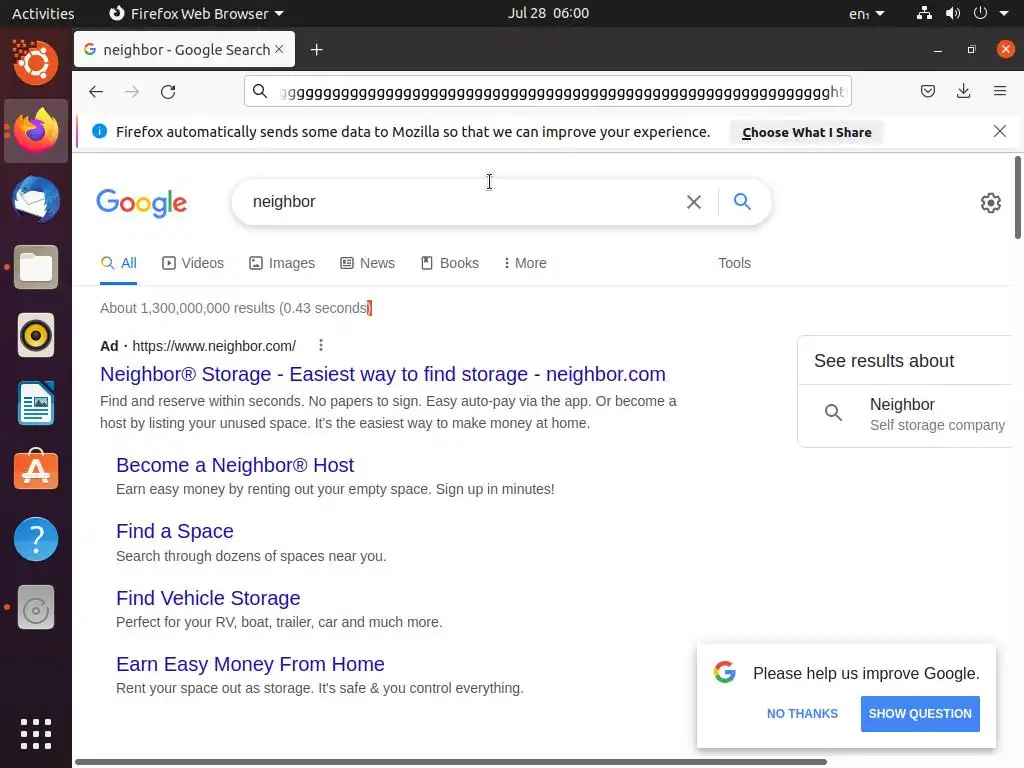Click the Google logo
Viewport: 1024px width, 768px height.
pyautogui.click(x=142, y=203)
